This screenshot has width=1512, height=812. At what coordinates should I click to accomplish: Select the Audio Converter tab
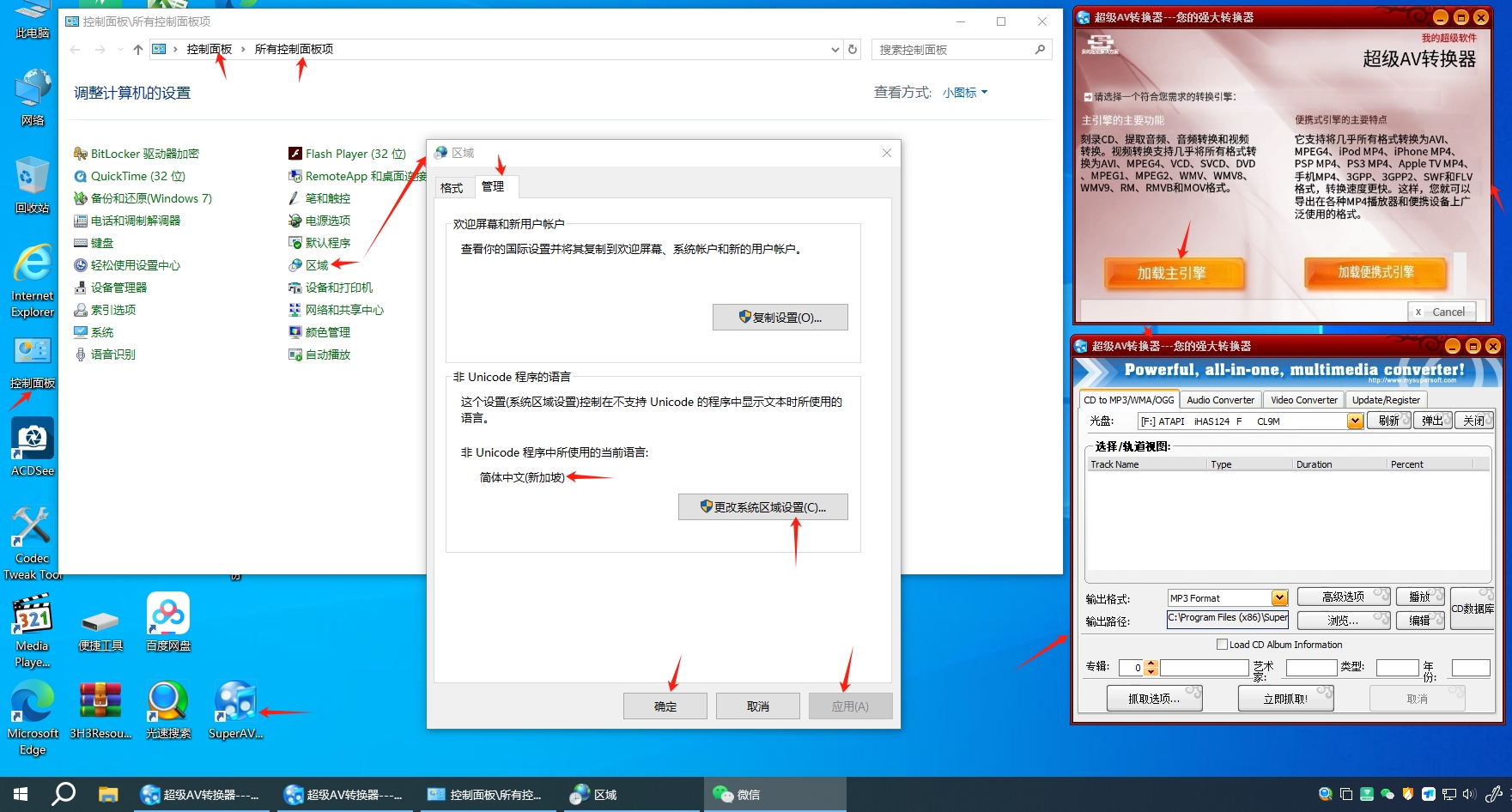[x=1220, y=400]
